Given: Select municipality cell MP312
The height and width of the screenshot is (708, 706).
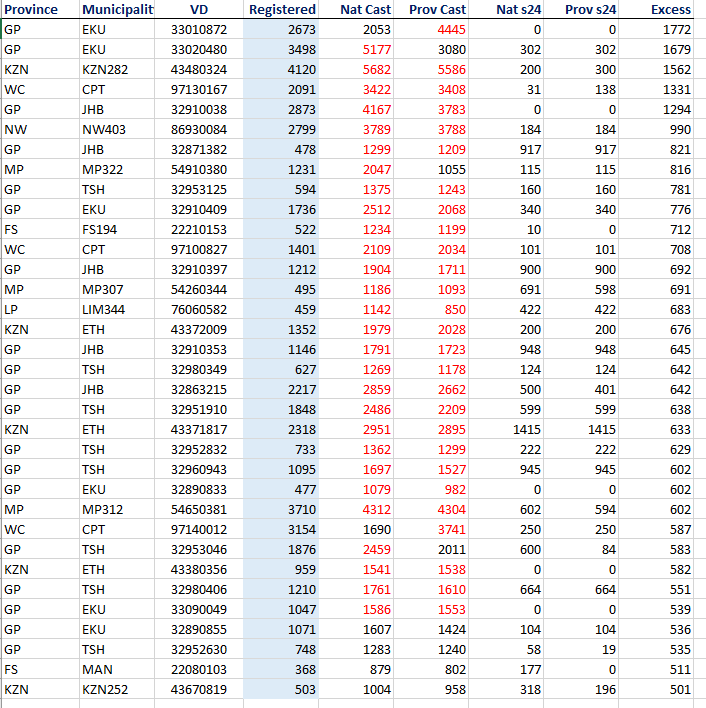Looking at the screenshot, I should click(102, 510).
